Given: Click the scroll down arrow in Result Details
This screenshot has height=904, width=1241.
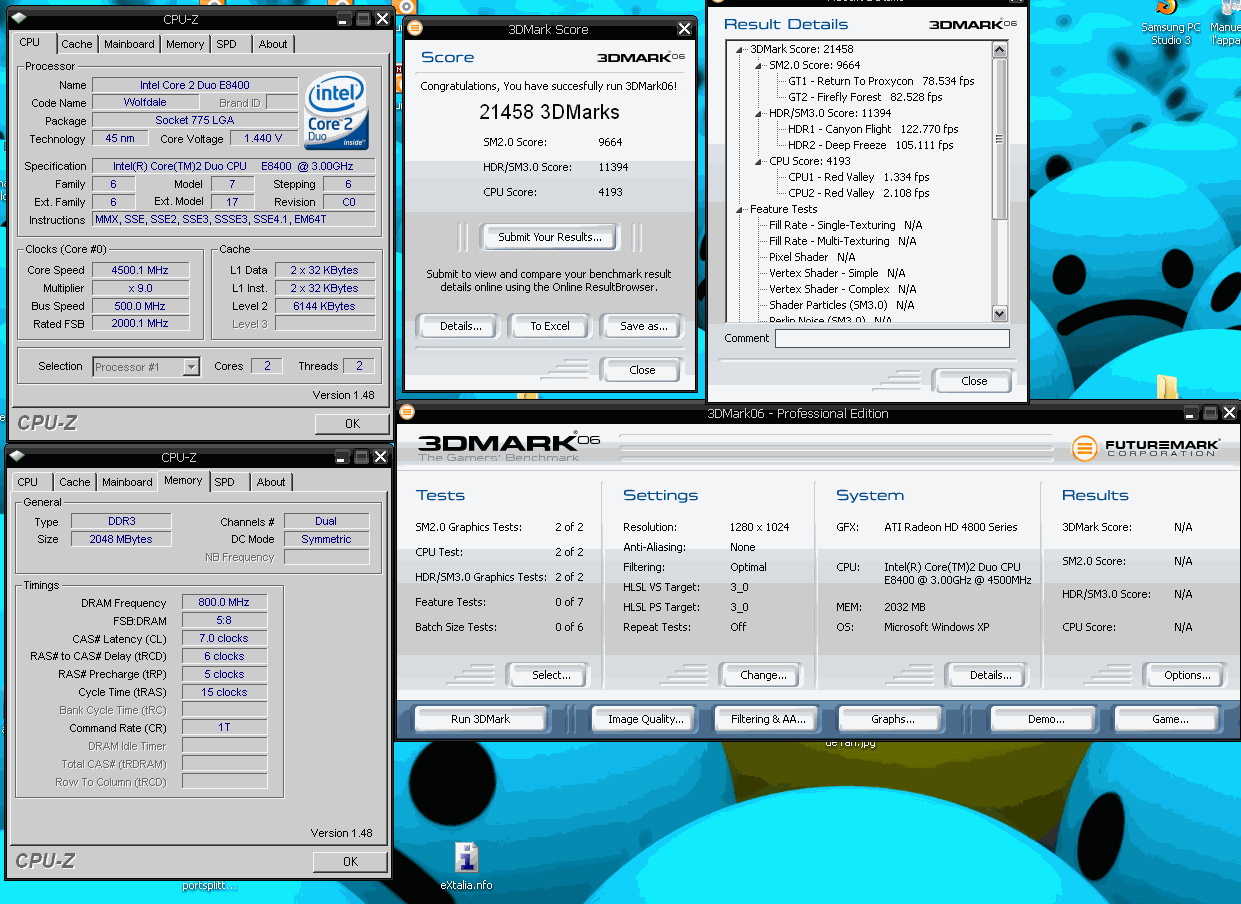Looking at the screenshot, I should (999, 313).
